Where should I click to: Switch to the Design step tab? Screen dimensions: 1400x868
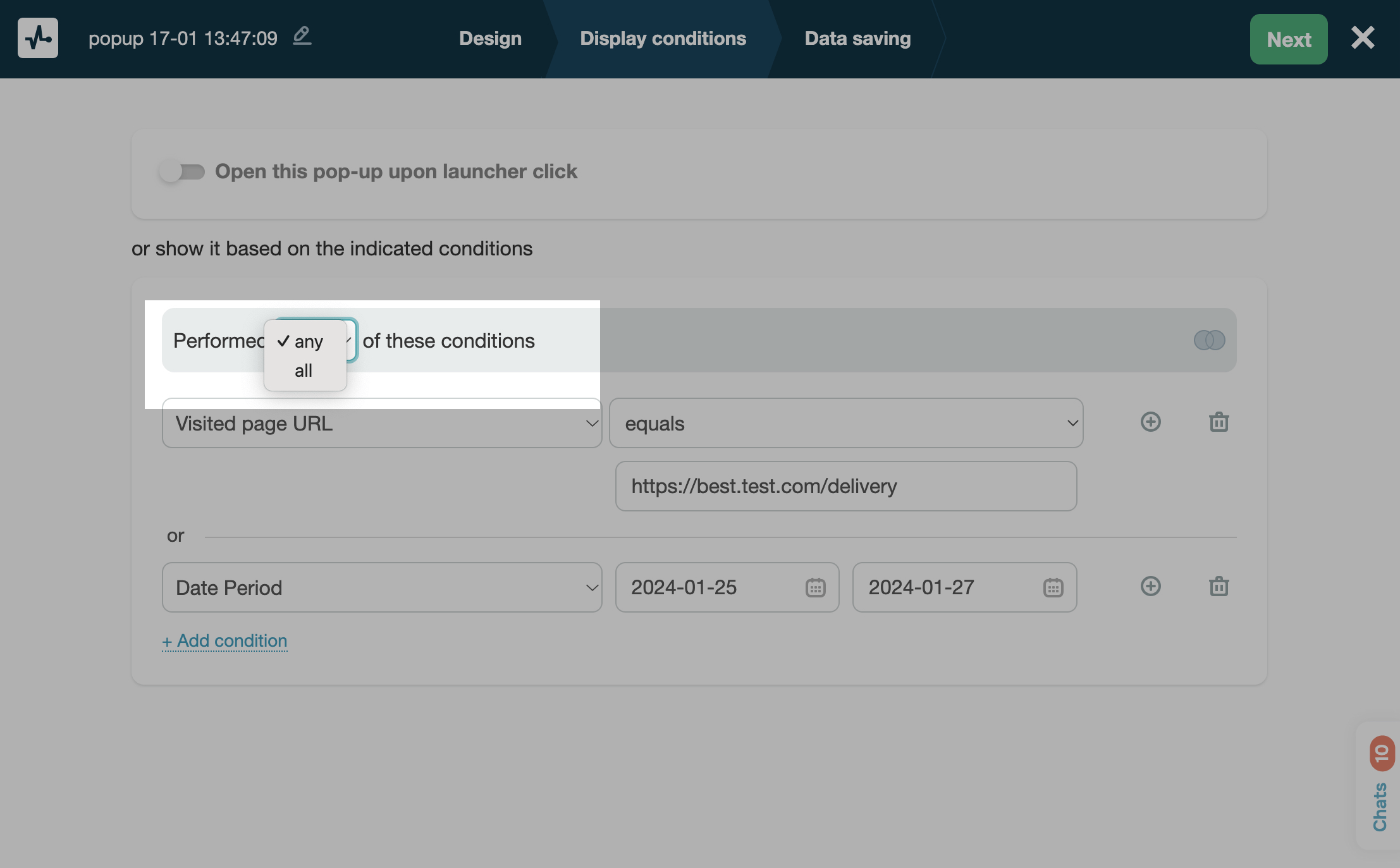pos(490,39)
